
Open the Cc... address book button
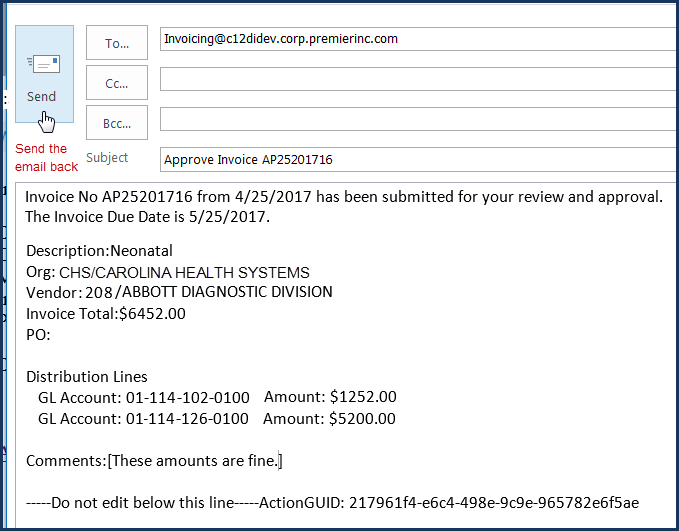(x=117, y=83)
